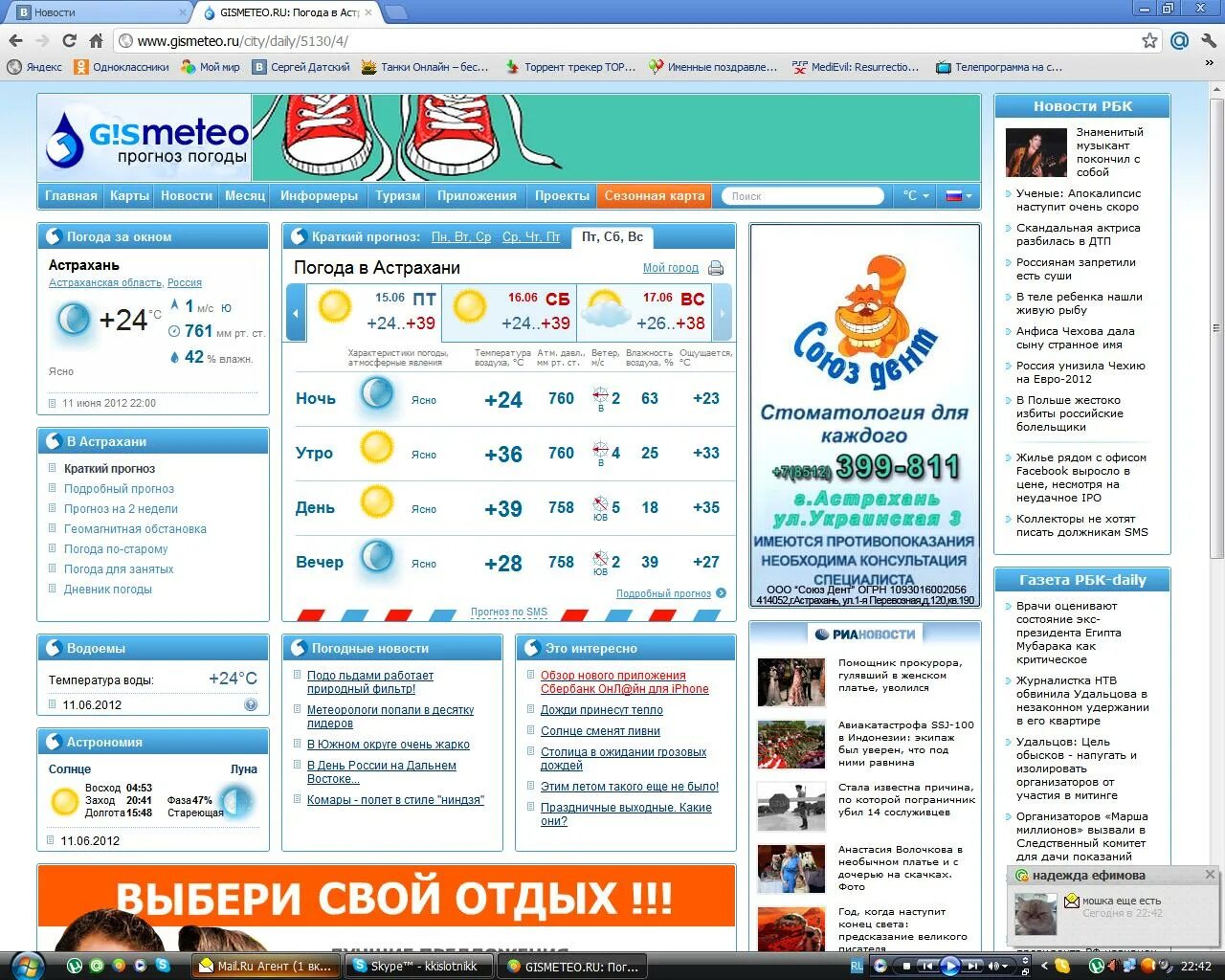Skip to next track in taskbar player
Image resolution: width=1225 pixels, height=980 pixels.
(972, 966)
